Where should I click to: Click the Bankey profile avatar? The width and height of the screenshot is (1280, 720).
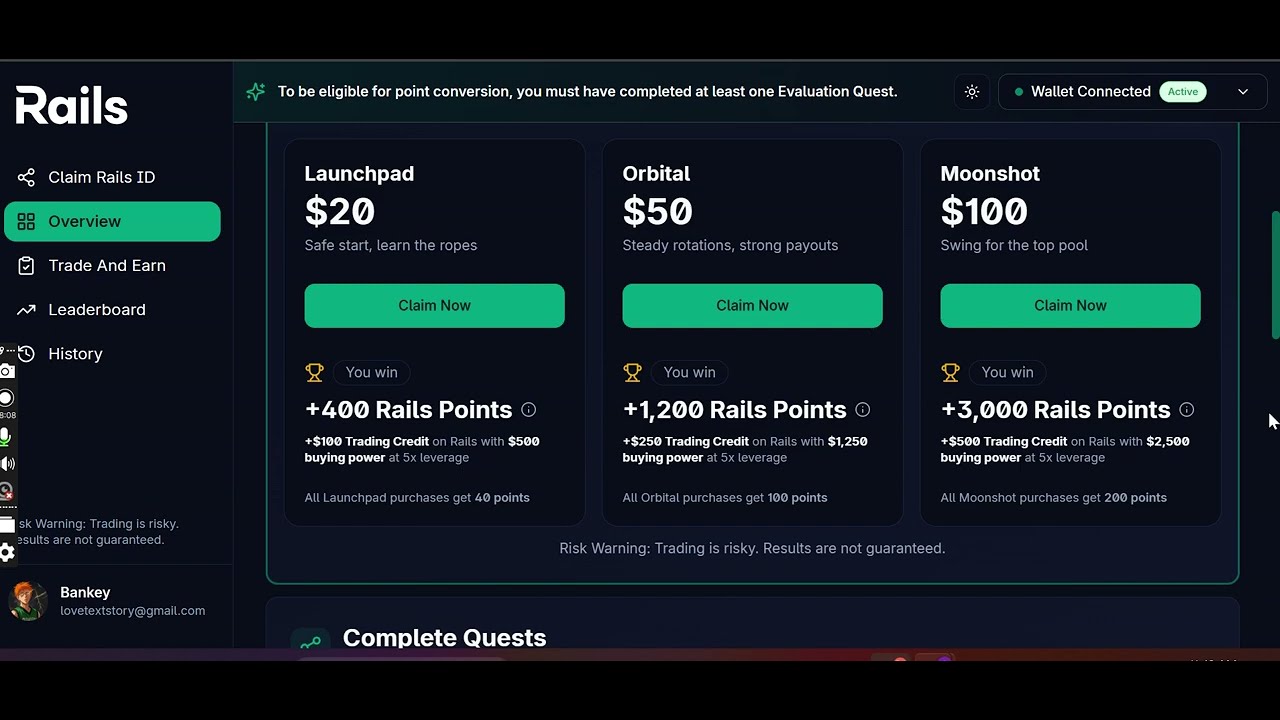point(27,601)
